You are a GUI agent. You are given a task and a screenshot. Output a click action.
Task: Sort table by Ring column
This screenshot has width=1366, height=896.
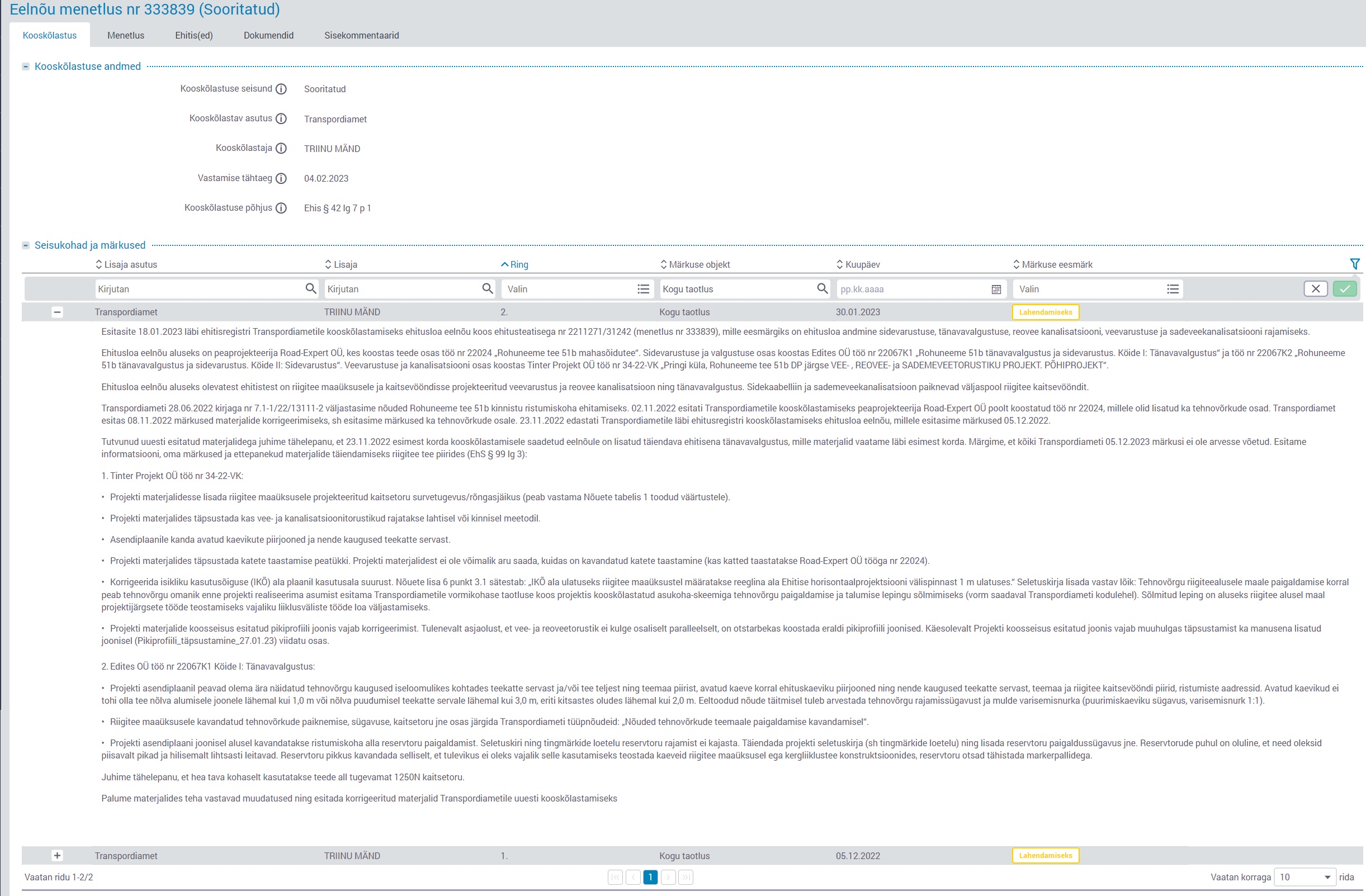[515, 264]
